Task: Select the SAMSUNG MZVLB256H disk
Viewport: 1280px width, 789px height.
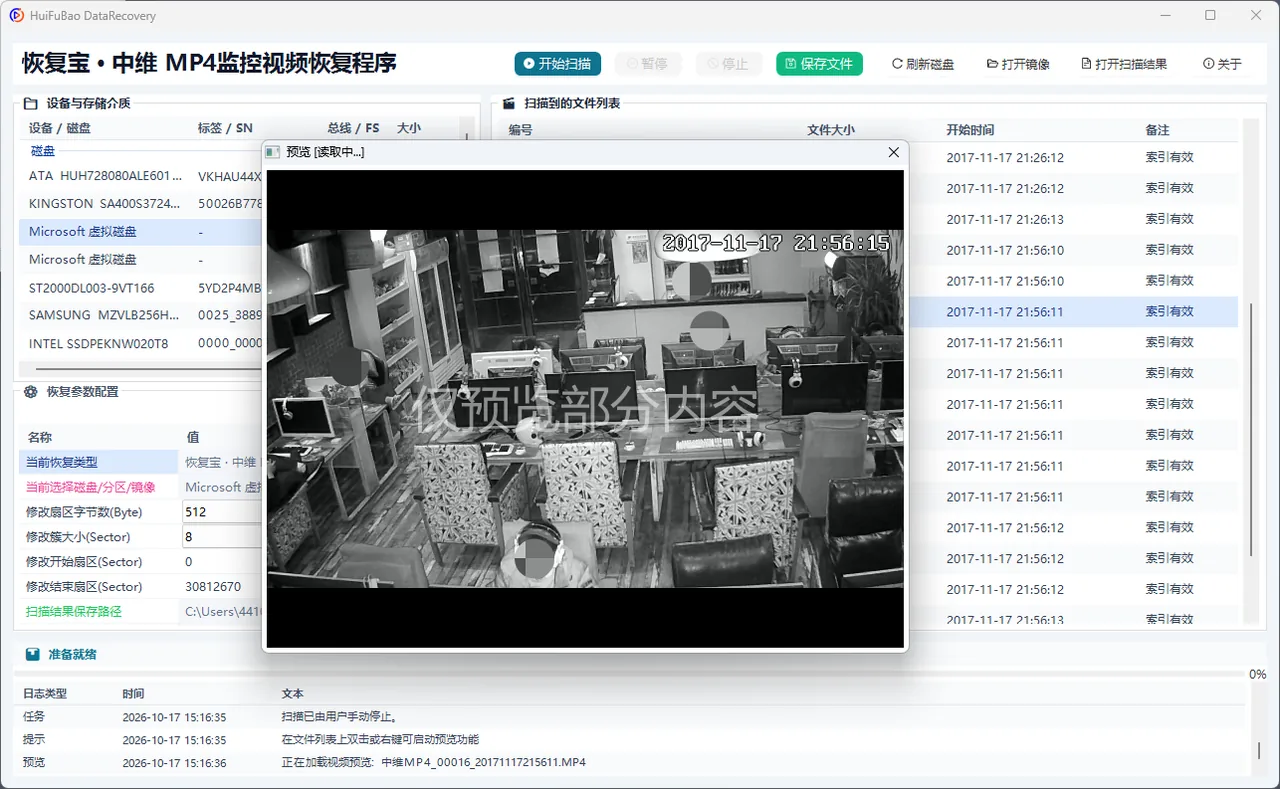Action: coord(140,316)
